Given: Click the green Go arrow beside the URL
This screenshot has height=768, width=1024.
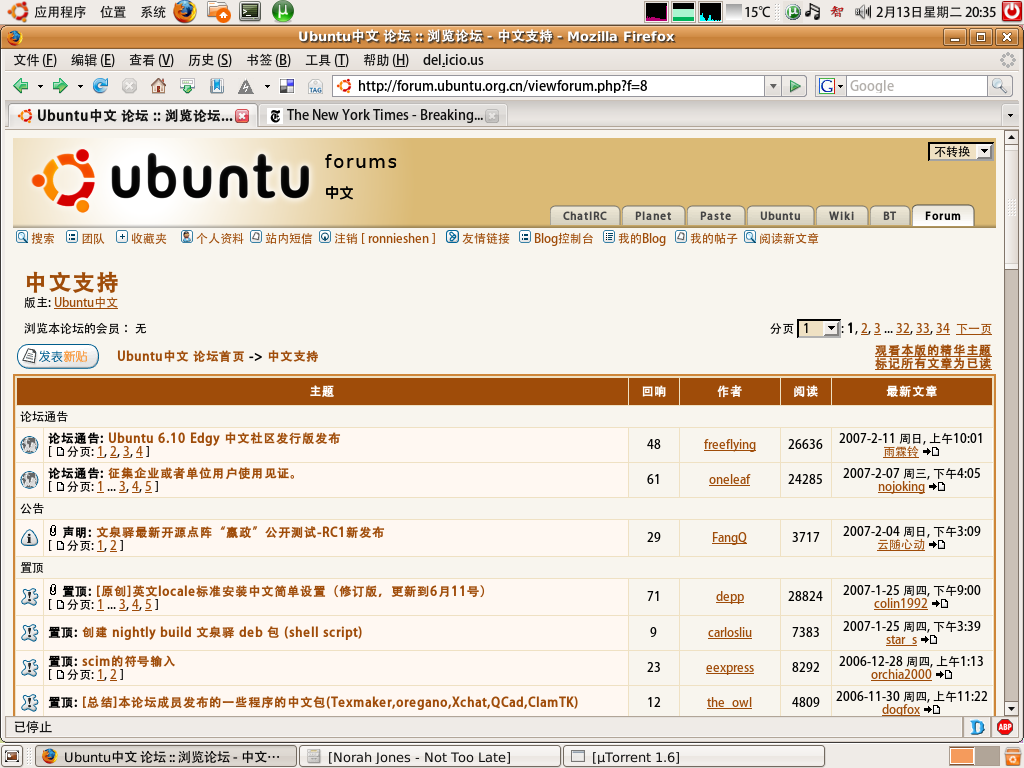Looking at the screenshot, I should 795,86.
